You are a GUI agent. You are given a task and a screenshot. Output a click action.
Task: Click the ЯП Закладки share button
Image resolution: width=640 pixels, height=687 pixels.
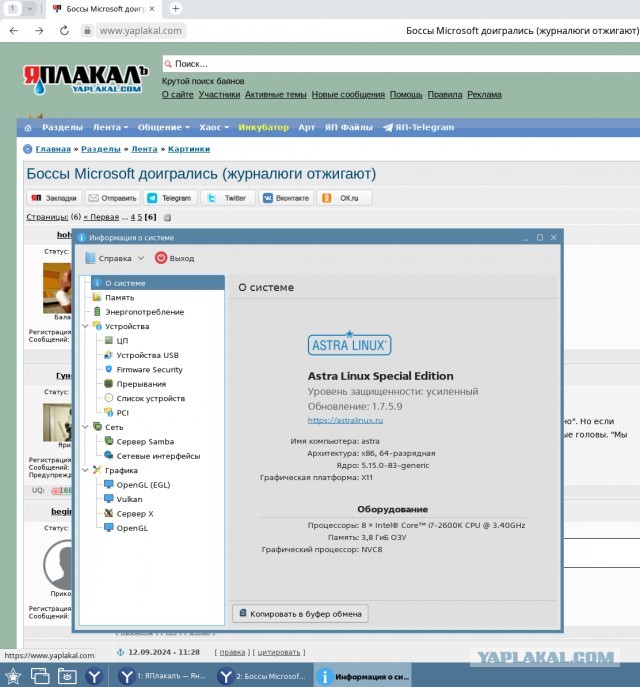[x=54, y=198]
